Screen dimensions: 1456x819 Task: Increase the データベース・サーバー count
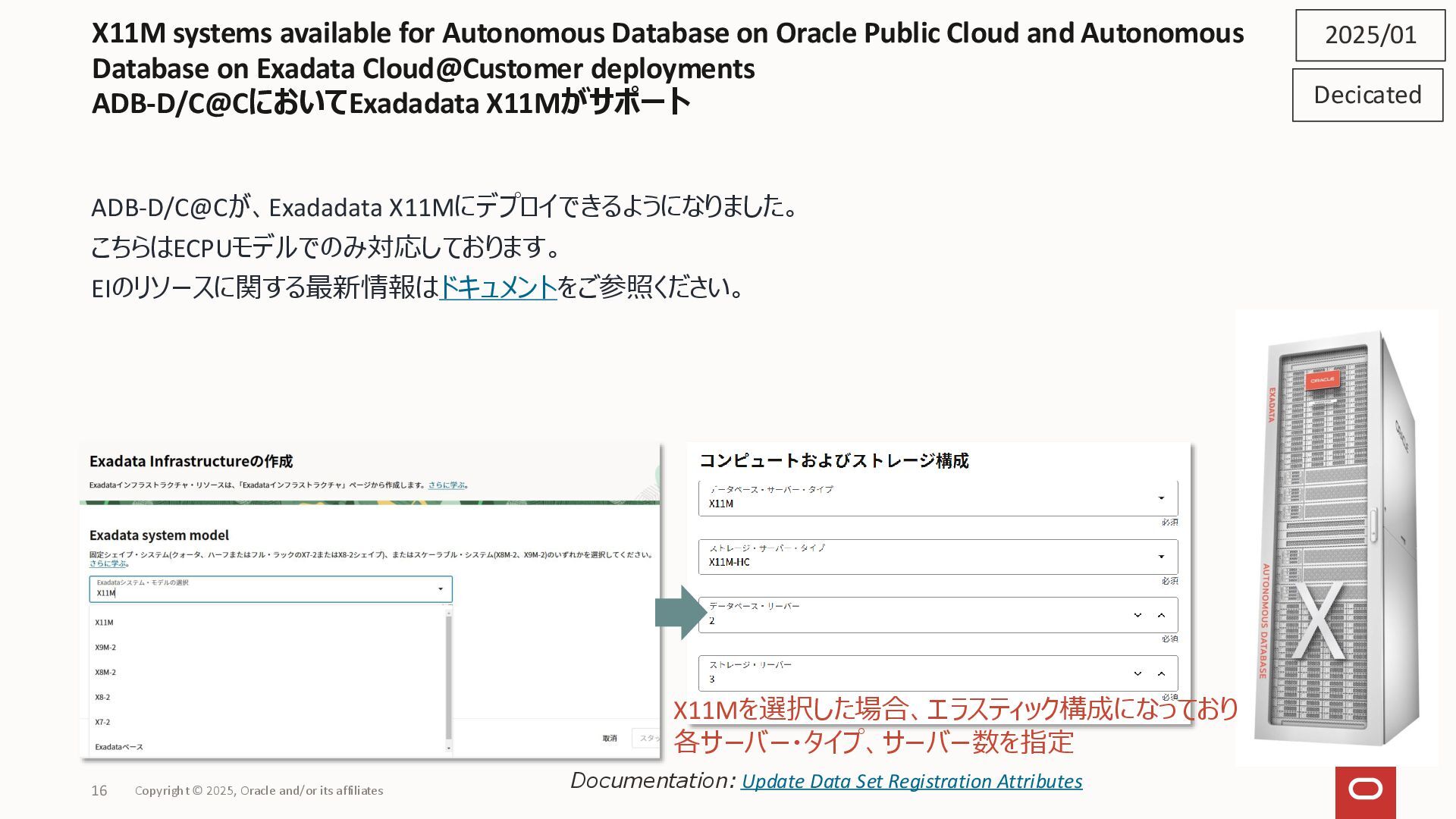(1161, 615)
